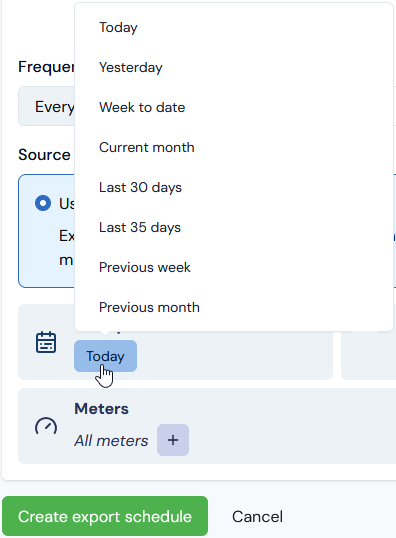Select the source radio button option

[43, 203]
